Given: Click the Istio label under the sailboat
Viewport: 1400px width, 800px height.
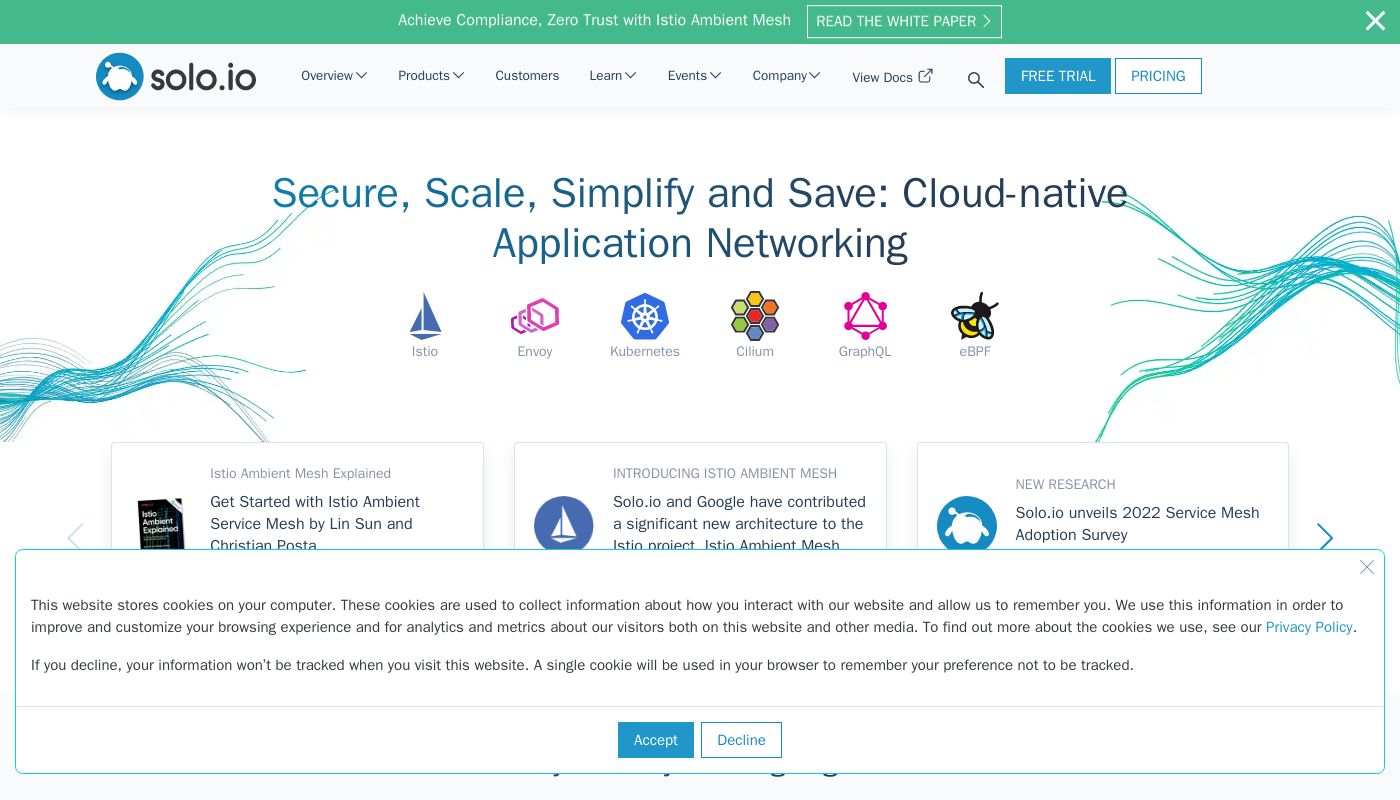Looking at the screenshot, I should tap(425, 352).
